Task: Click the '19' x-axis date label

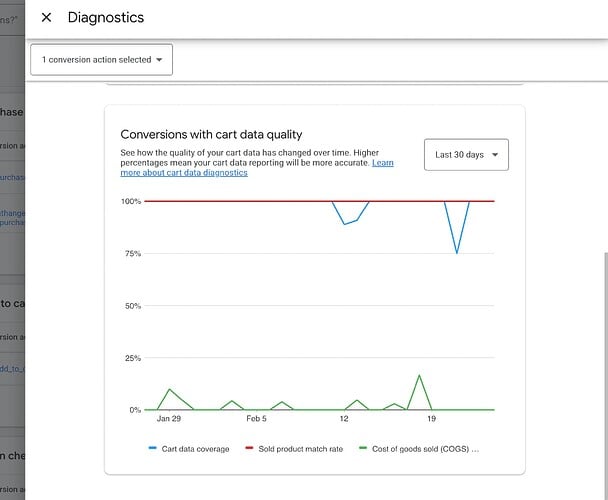Action: [x=431, y=419]
